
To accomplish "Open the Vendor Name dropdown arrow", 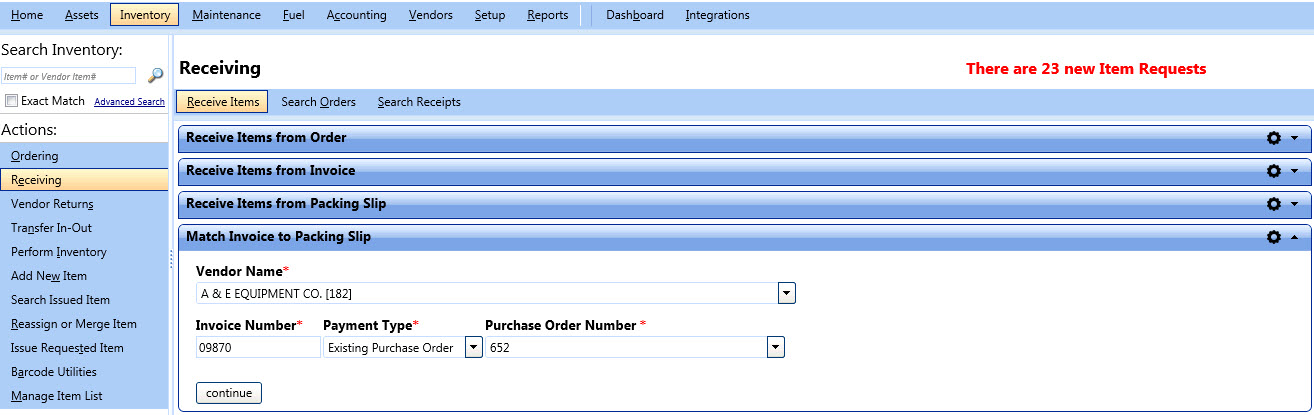I will (787, 293).
